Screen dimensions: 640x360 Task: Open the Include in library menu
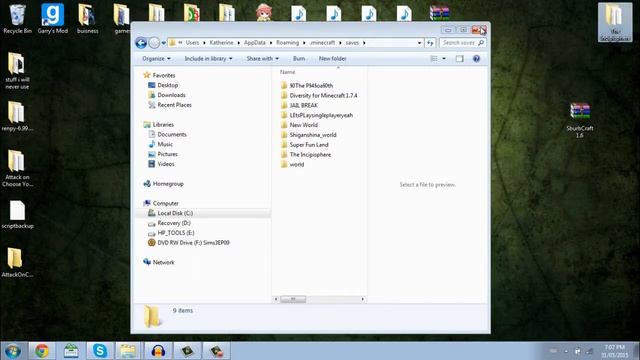[x=208, y=59]
